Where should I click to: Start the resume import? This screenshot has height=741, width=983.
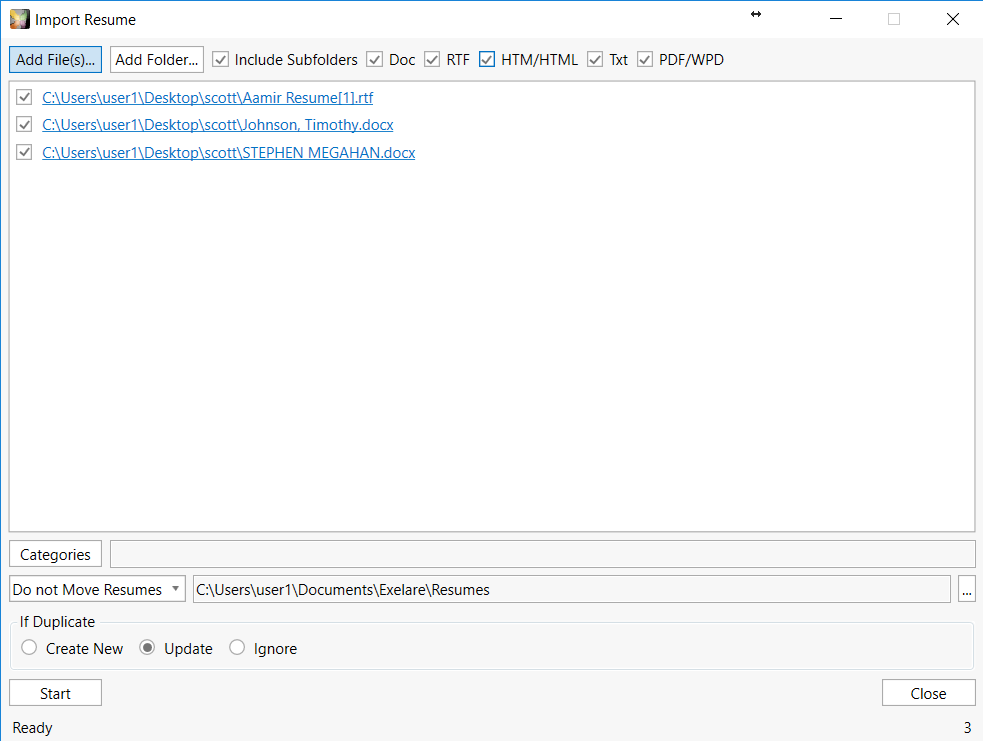[55, 693]
